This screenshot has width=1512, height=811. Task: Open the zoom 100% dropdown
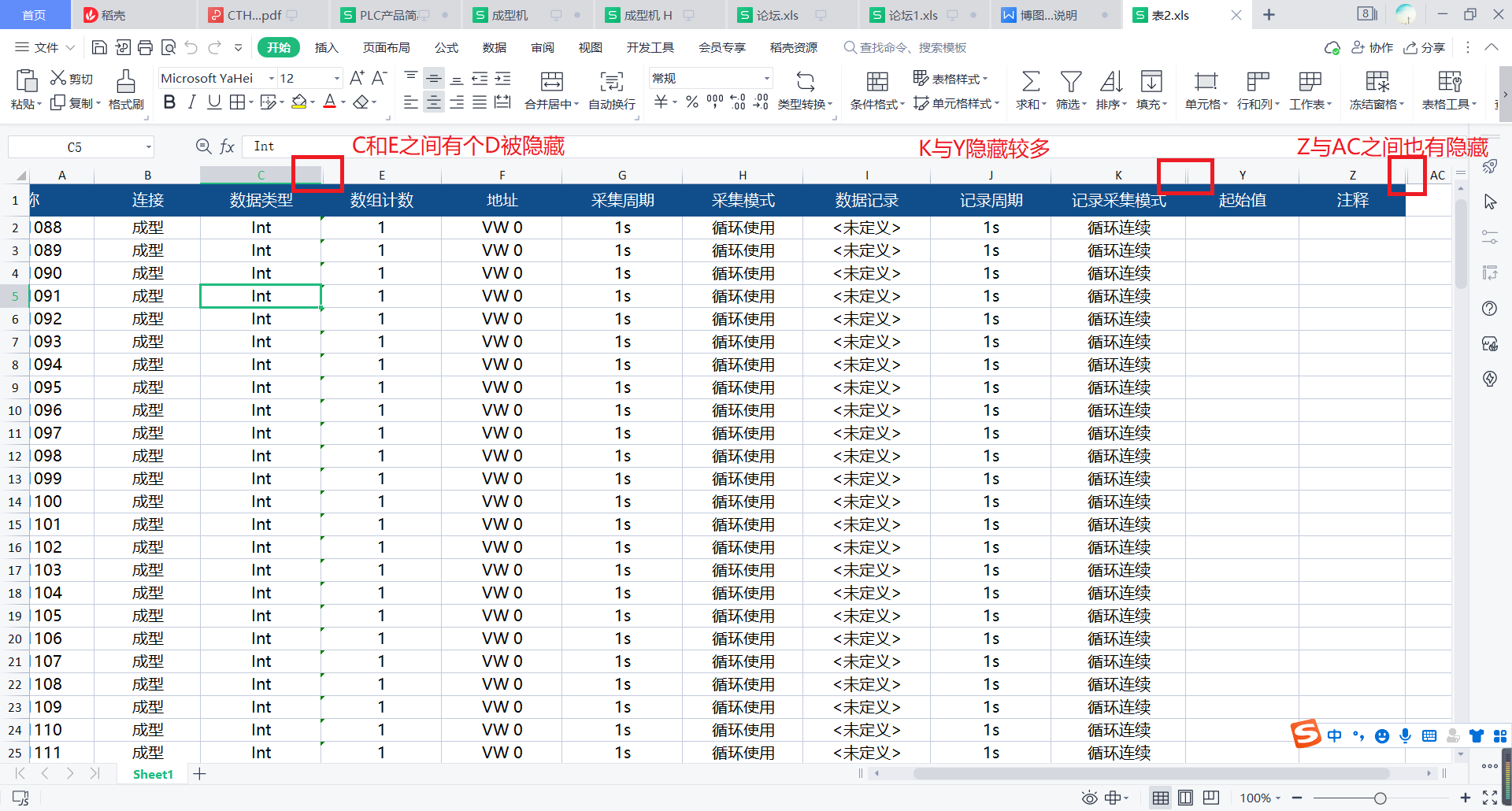point(1260,798)
